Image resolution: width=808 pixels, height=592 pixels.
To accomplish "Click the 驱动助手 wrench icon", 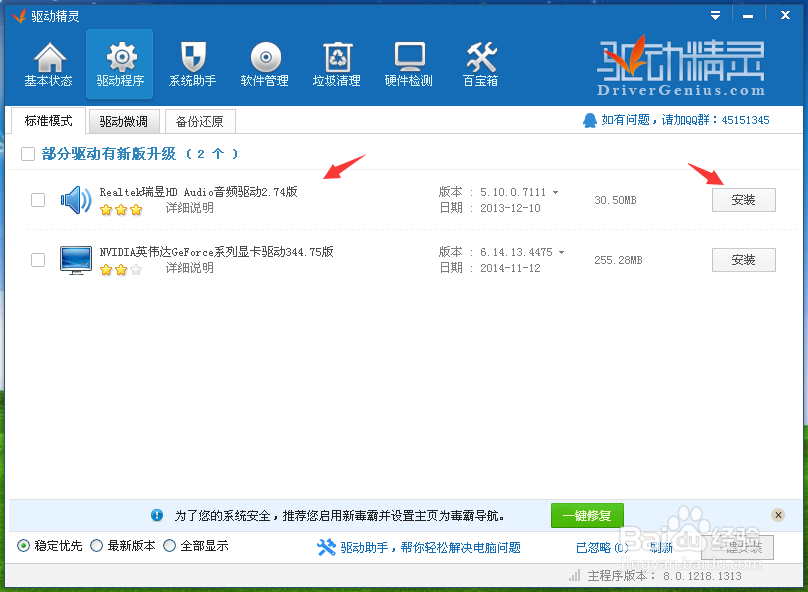I will click(x=326, y=547).
